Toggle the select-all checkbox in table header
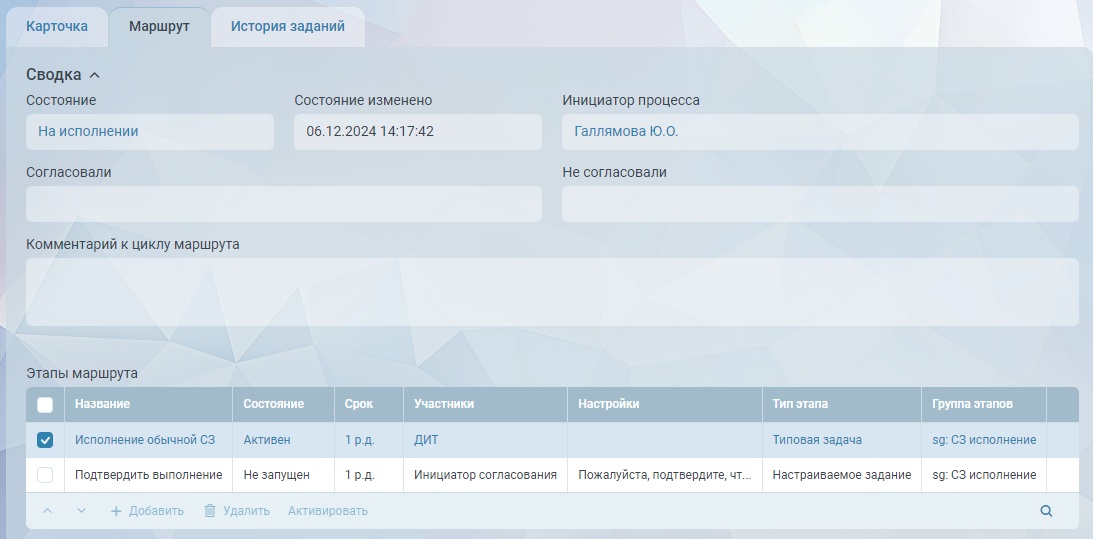 tap(45, 405)
